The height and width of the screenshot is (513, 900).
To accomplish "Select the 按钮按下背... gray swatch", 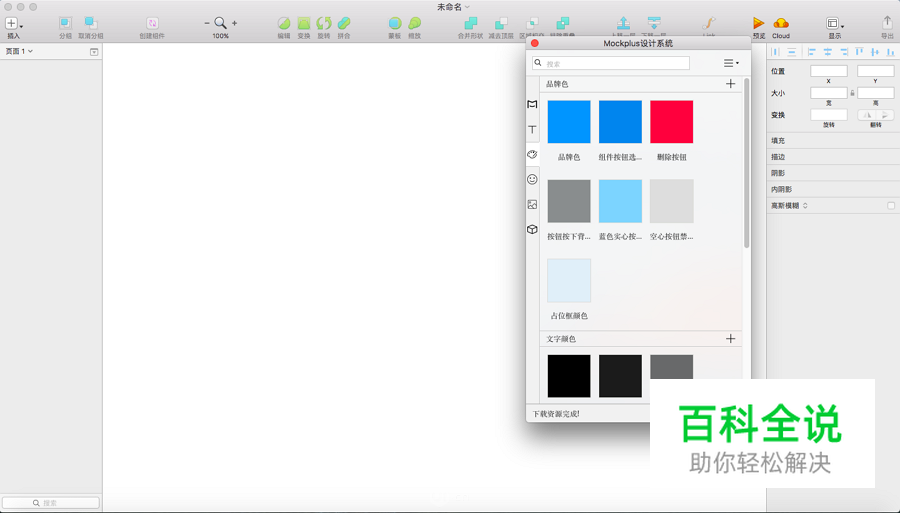I will click(569, 201).
